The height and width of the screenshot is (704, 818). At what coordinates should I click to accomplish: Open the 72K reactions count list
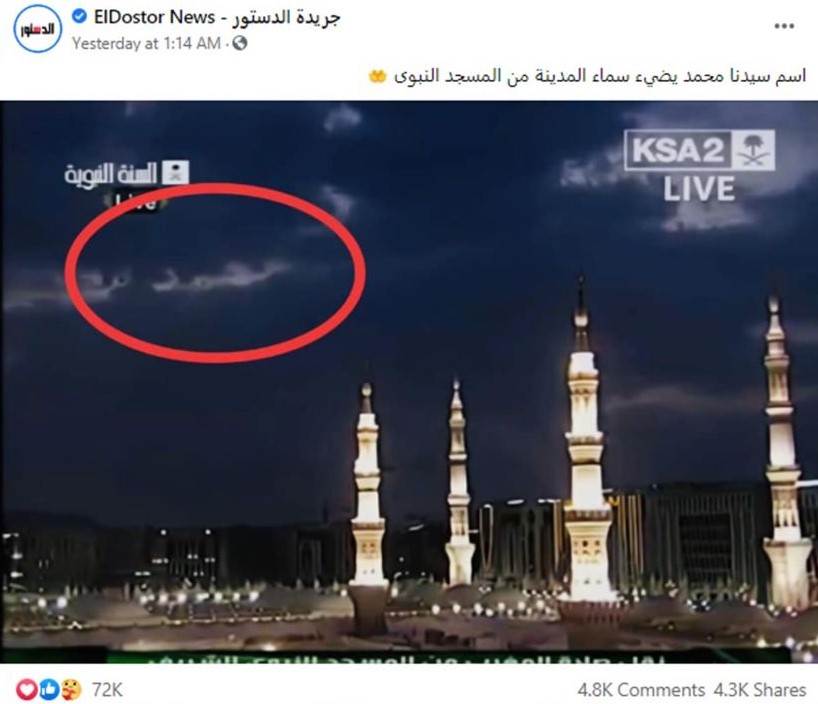pos(107,690)
